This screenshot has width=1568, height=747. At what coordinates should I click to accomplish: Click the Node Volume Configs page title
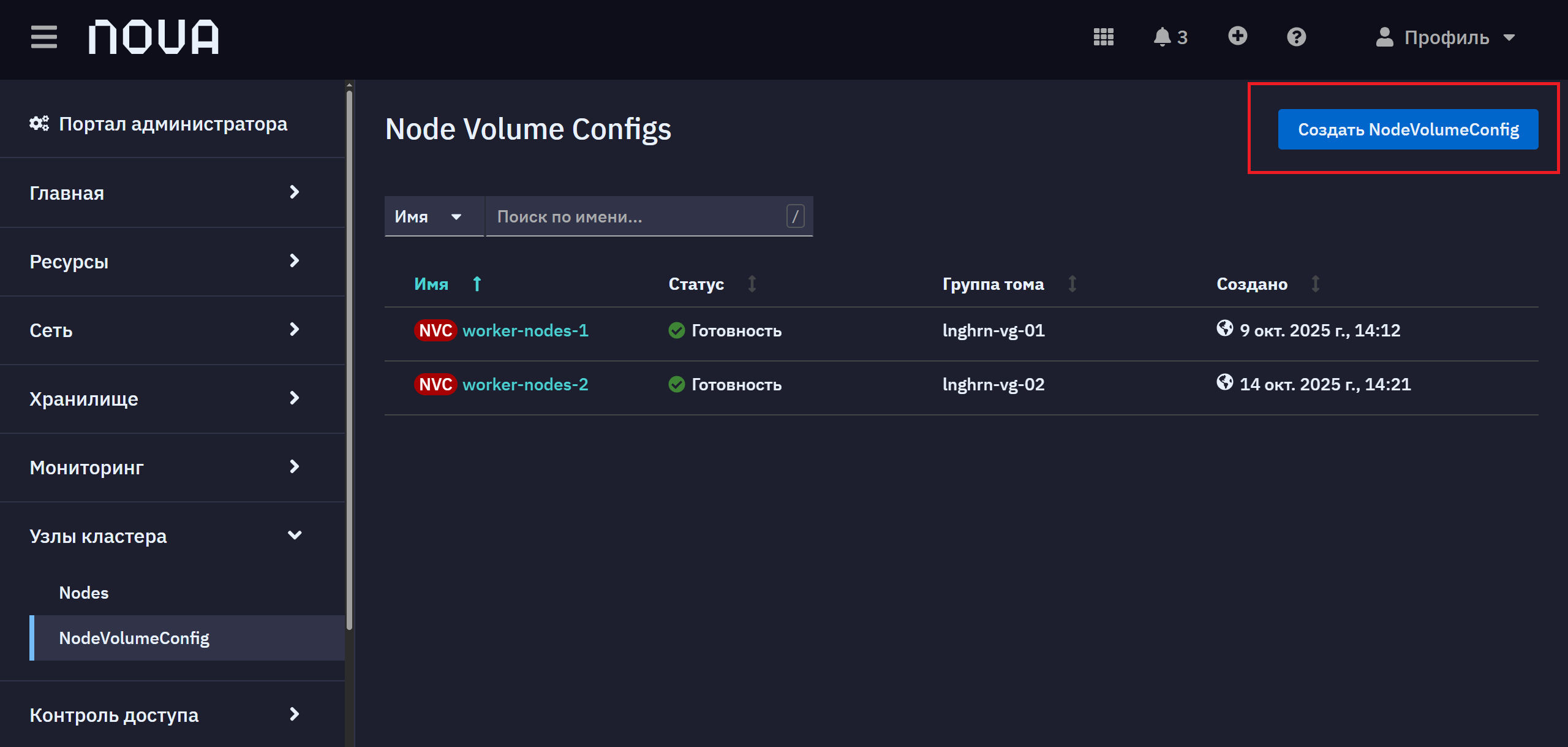pyautogui.click(x=528, y=129)
